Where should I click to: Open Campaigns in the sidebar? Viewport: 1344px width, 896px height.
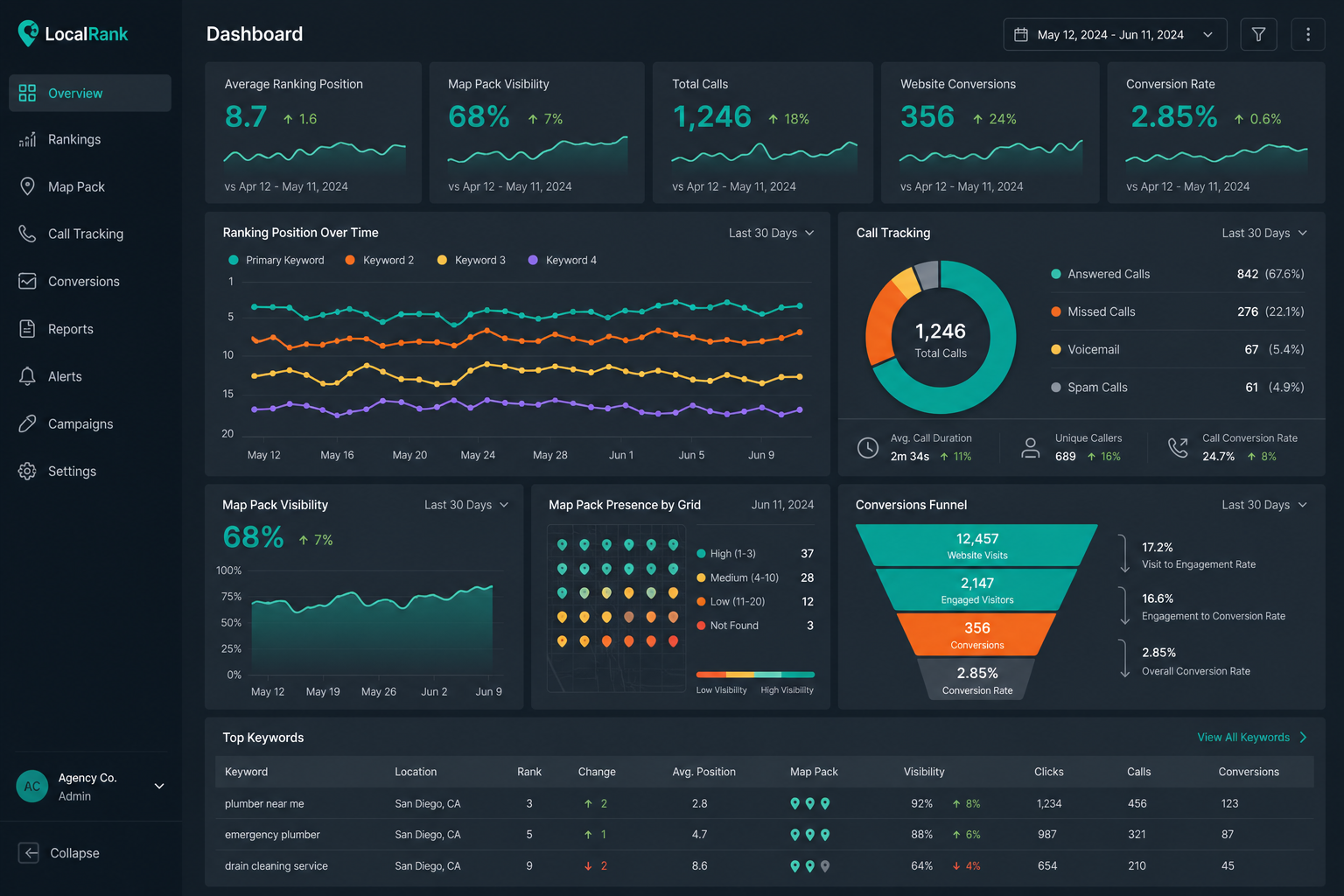point(90,423)
